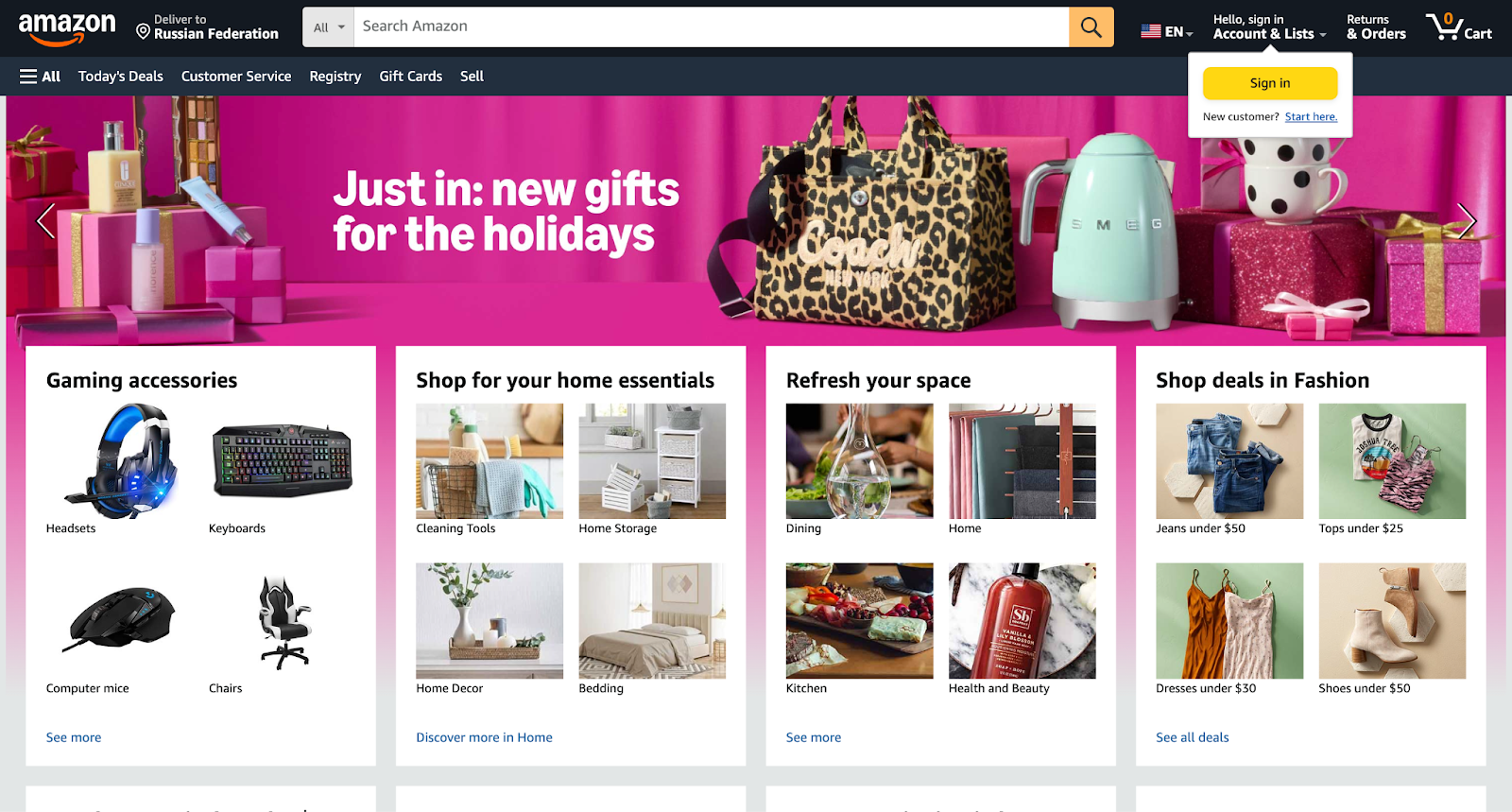The width and height of the screenshot is (1512, 812).
Task: Open the hamburger All menu
Action: (40, 77)
